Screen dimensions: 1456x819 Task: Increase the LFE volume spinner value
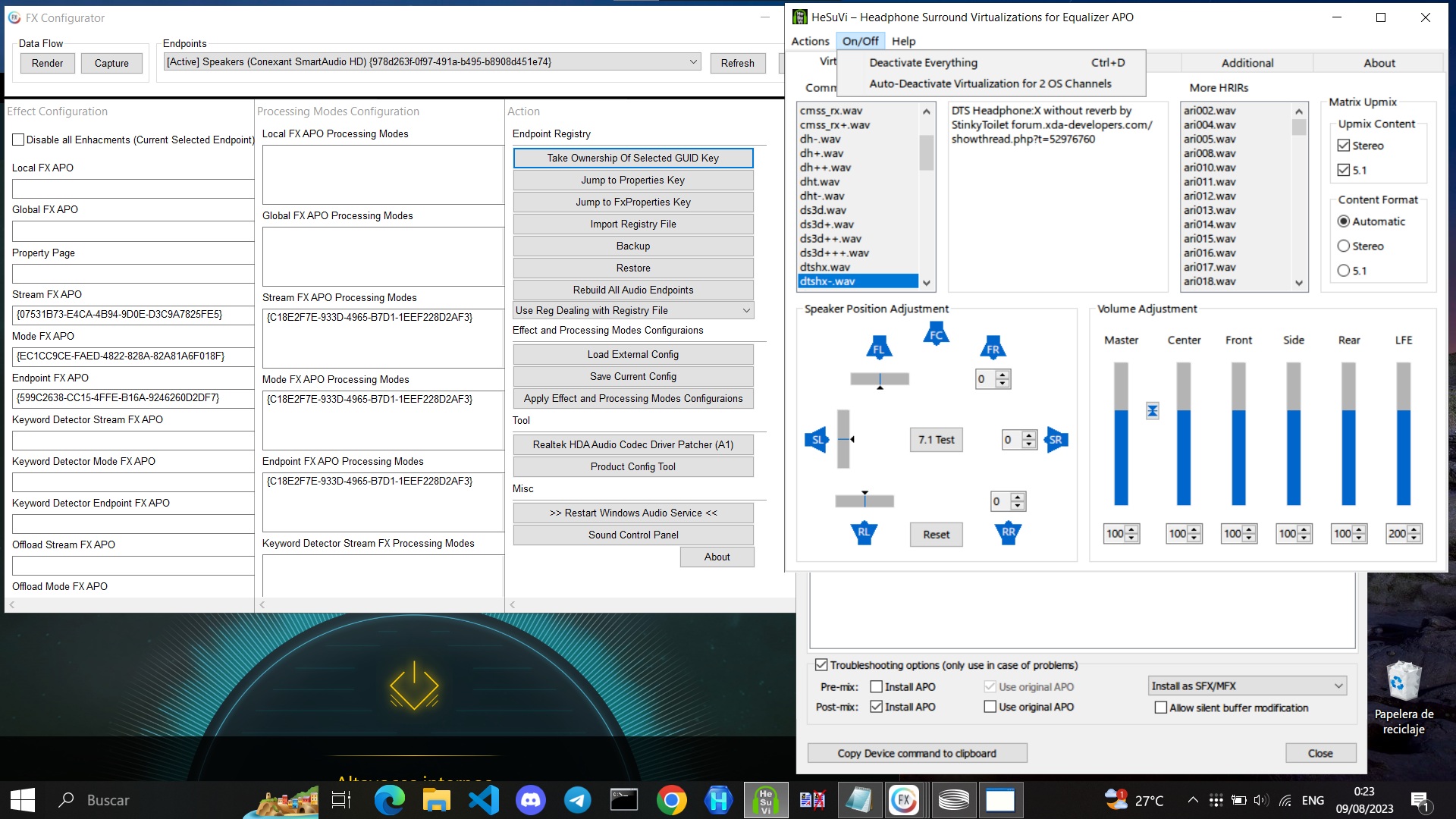point(1414,529)
